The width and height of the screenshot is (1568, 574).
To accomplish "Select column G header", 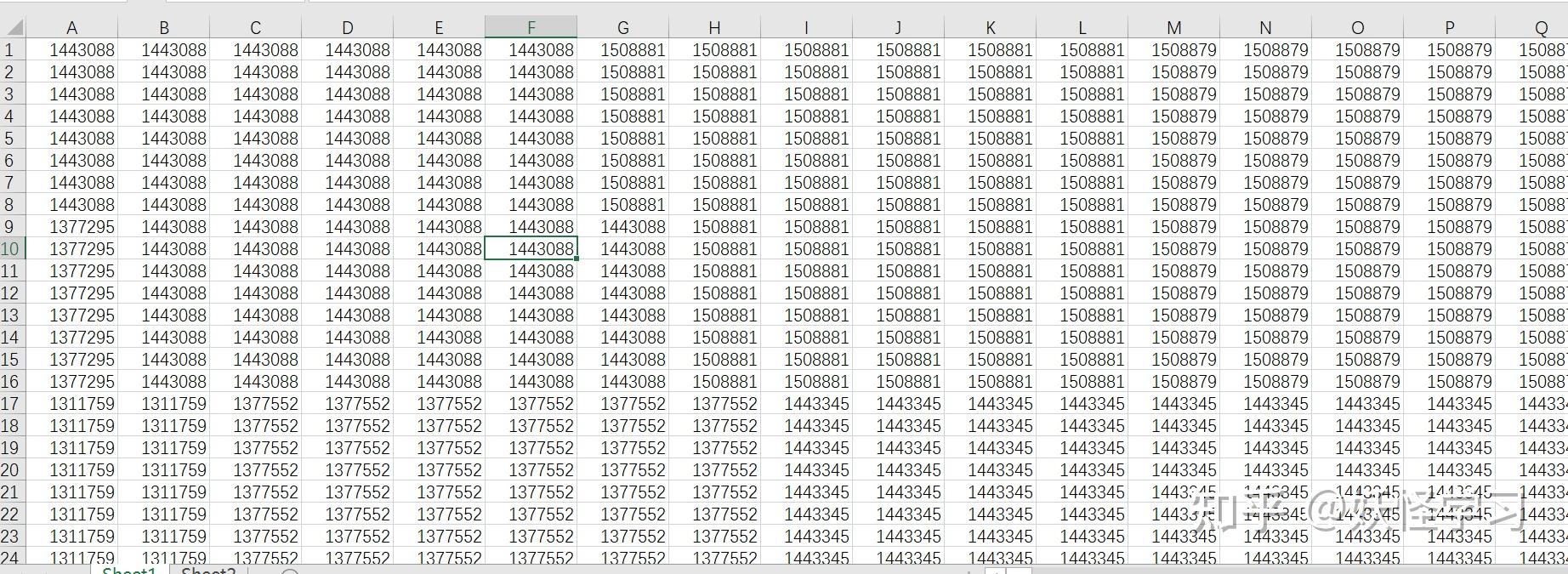I will (622, 27).
